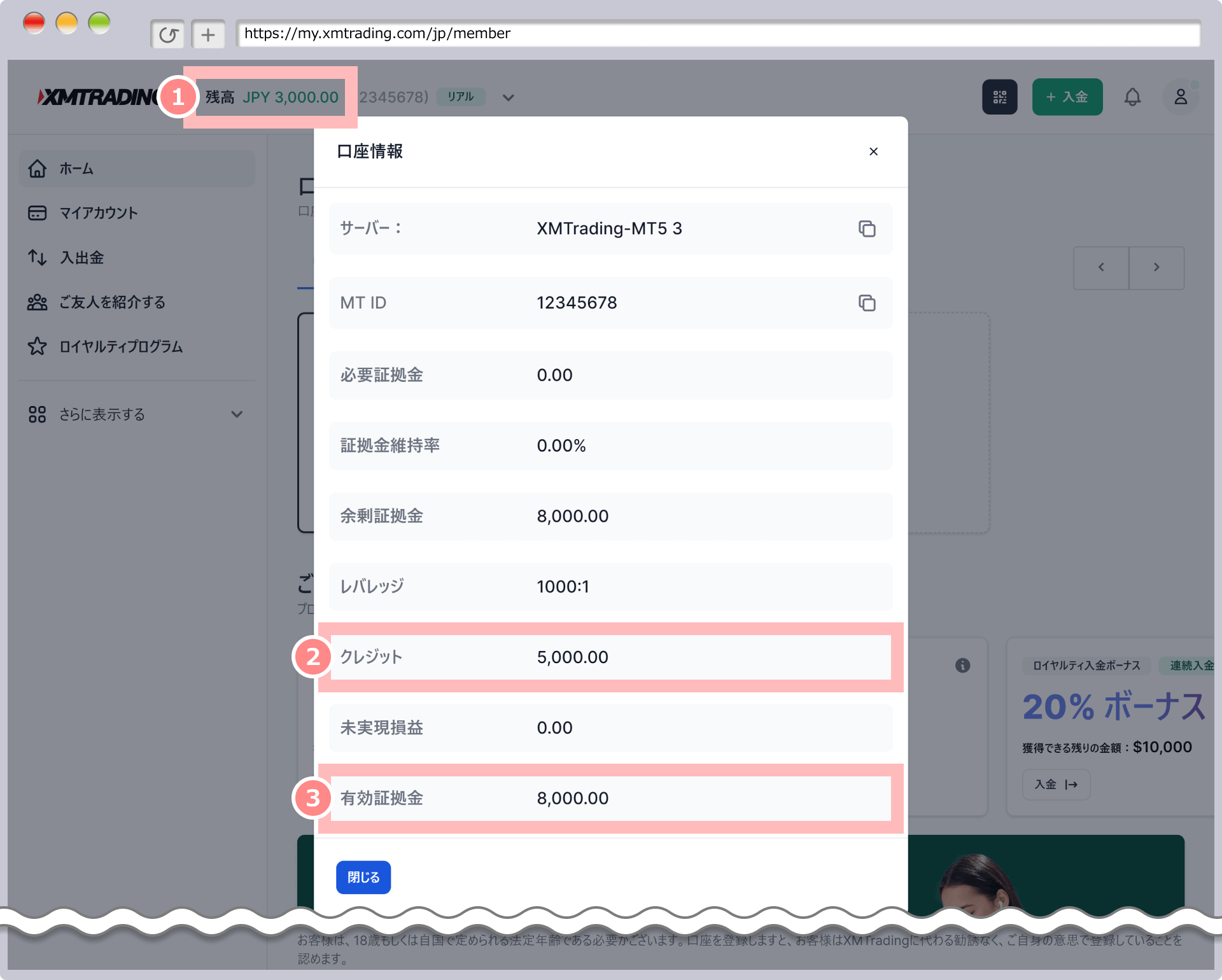Click the 証拠金維持率 0.00% value

tap(561, 445)
